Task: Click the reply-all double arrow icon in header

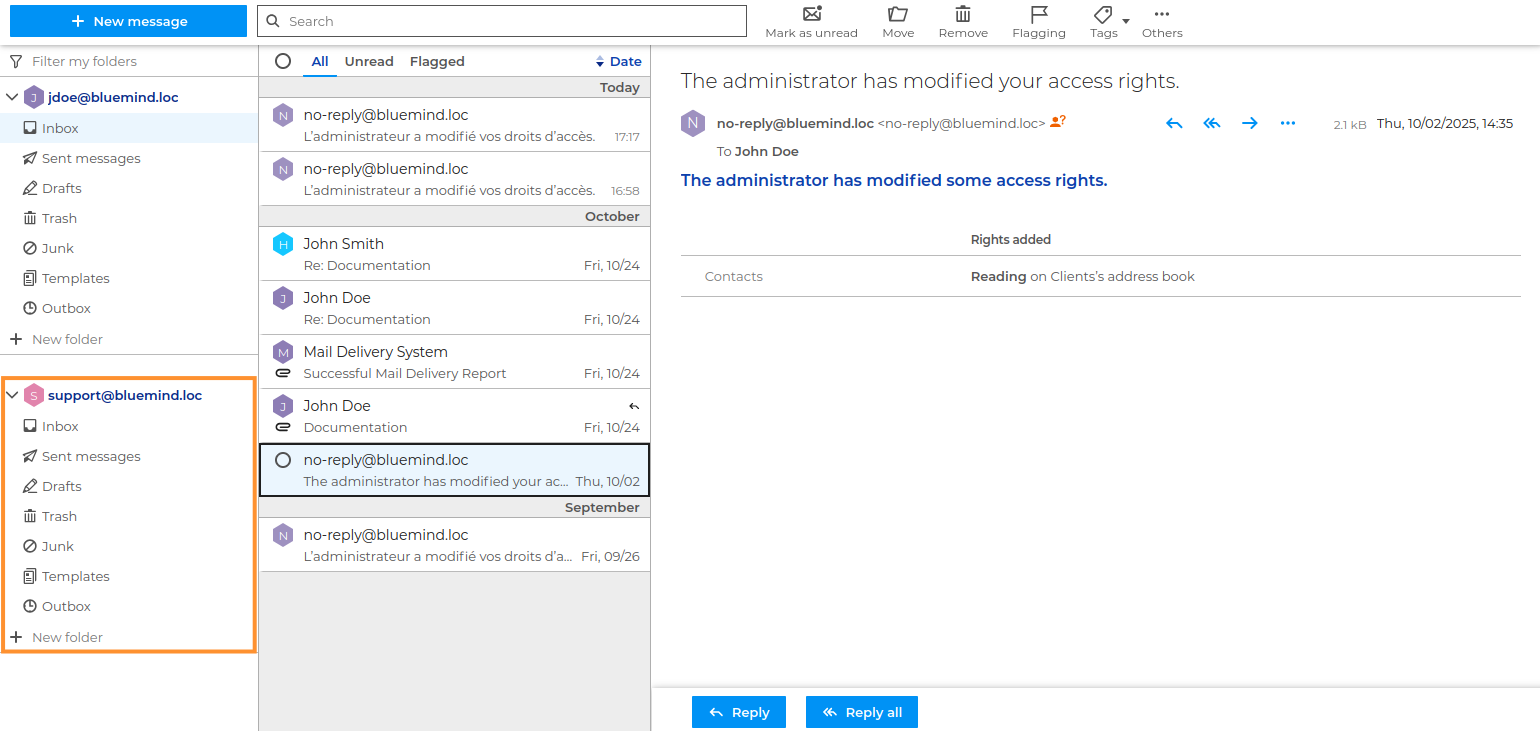Action: coord(1212,123)
